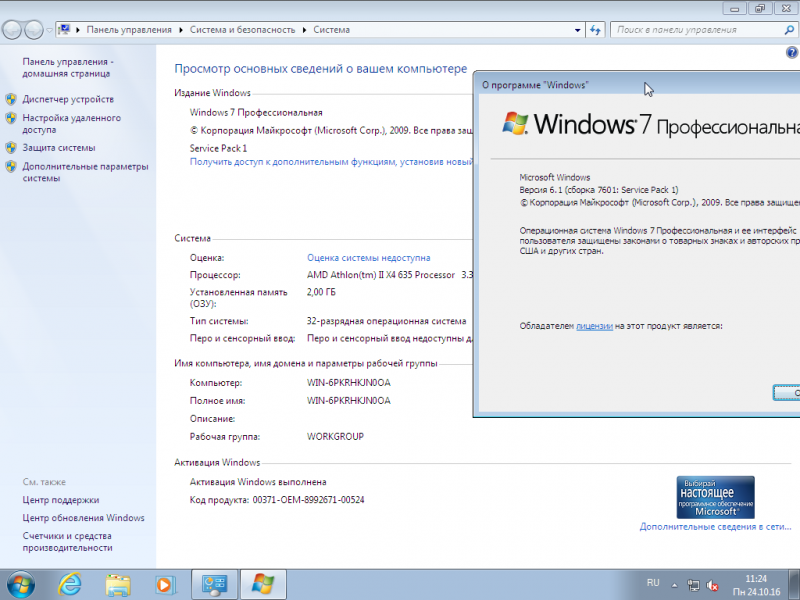800x600 pixels.
Task: Open Device Manager link in sidebar
Action: point(68,99)
